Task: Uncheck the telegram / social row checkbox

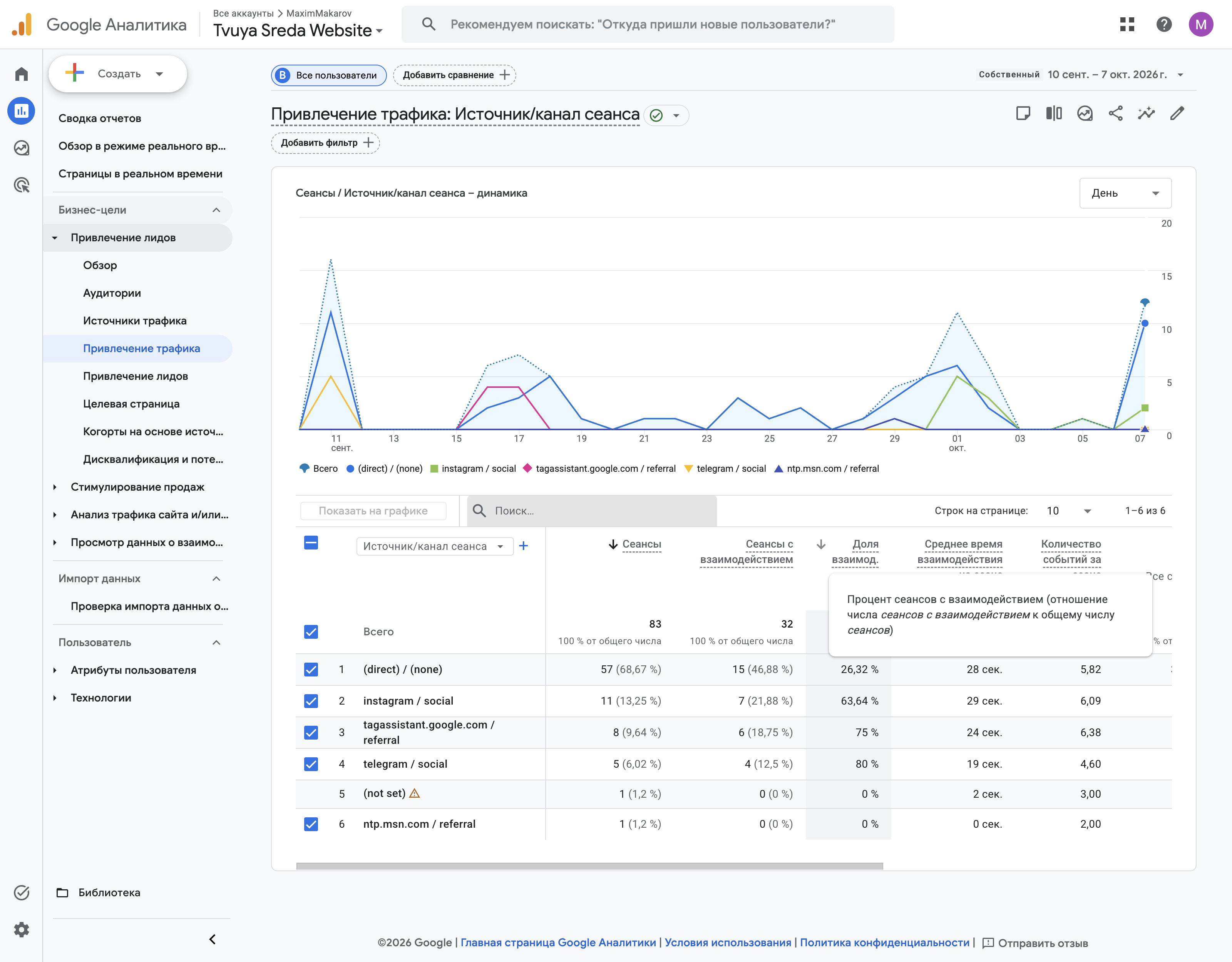Action: pos(311,764)
